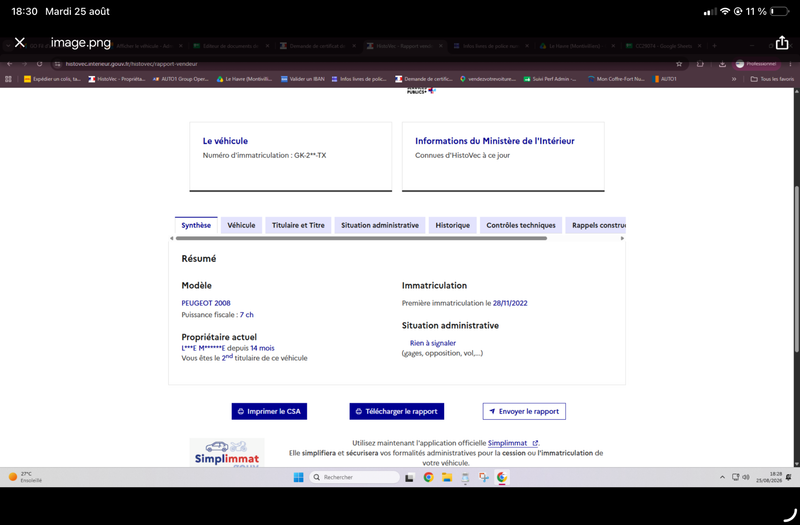Open the Snipping Tool taskbar icon
Viewport: 800px width, 525px height.
pos(483,477)
